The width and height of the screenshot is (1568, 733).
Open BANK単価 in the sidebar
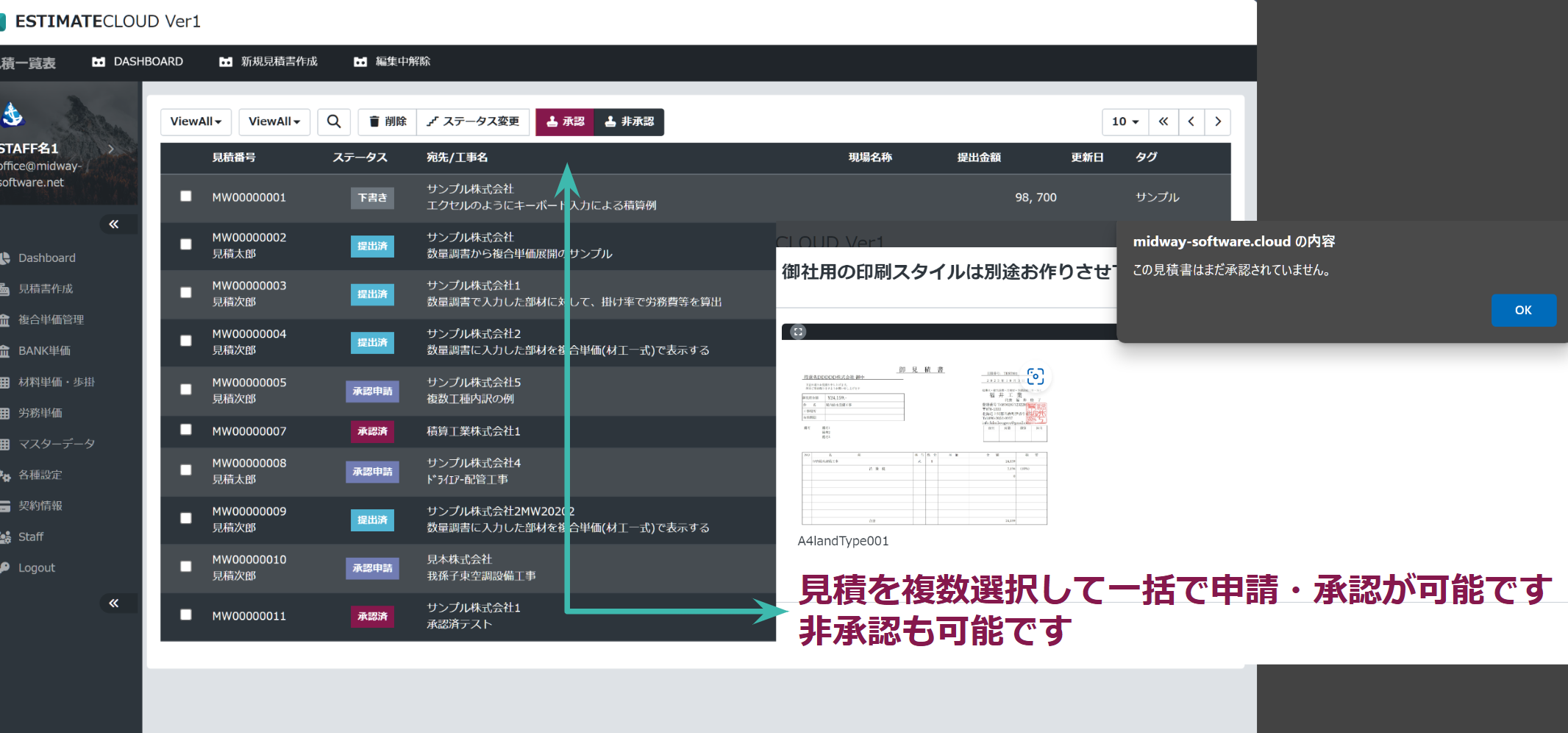[44, 351]
